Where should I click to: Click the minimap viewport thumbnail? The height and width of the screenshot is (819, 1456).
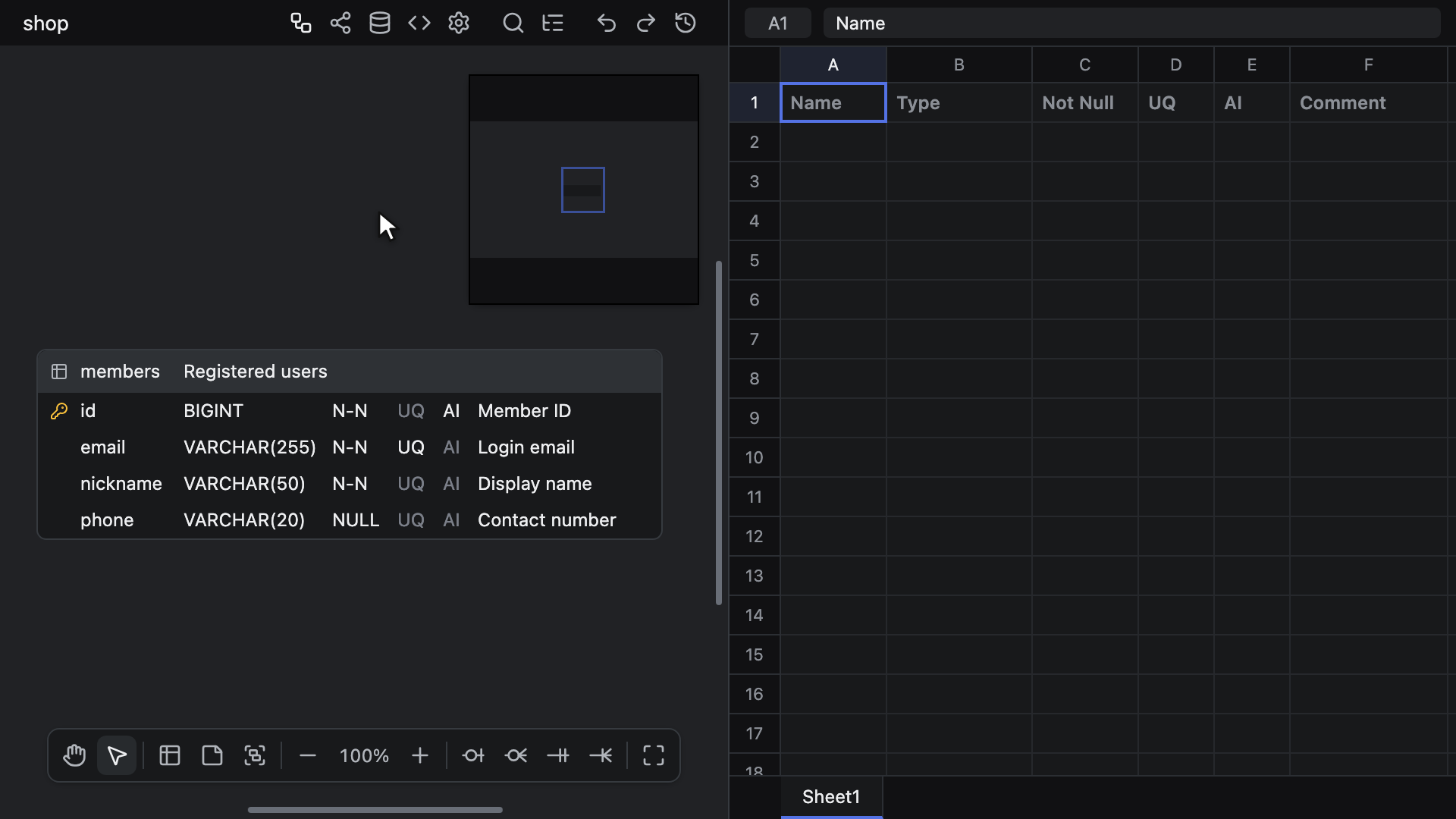583,190
